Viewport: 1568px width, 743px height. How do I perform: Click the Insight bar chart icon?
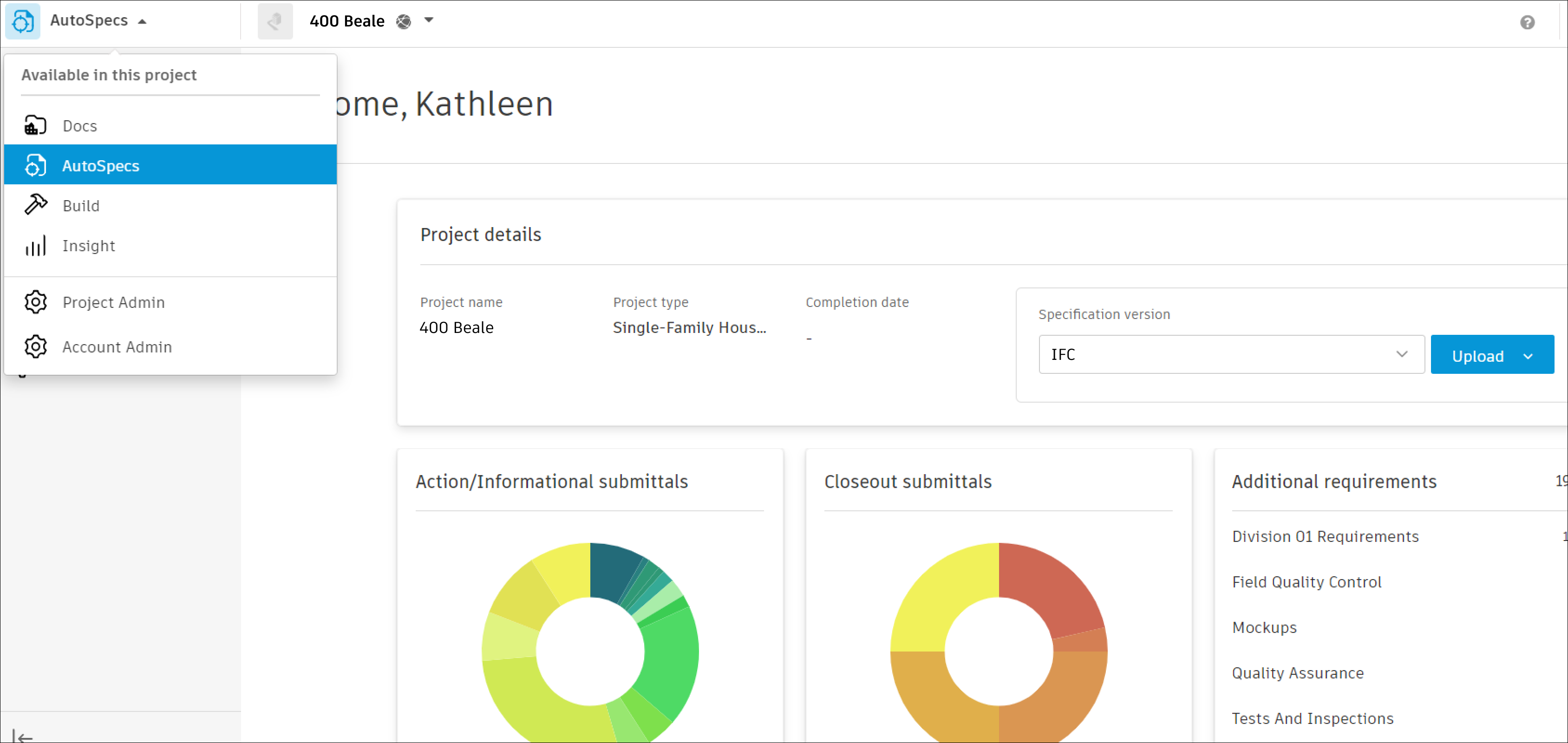(35, 246)
